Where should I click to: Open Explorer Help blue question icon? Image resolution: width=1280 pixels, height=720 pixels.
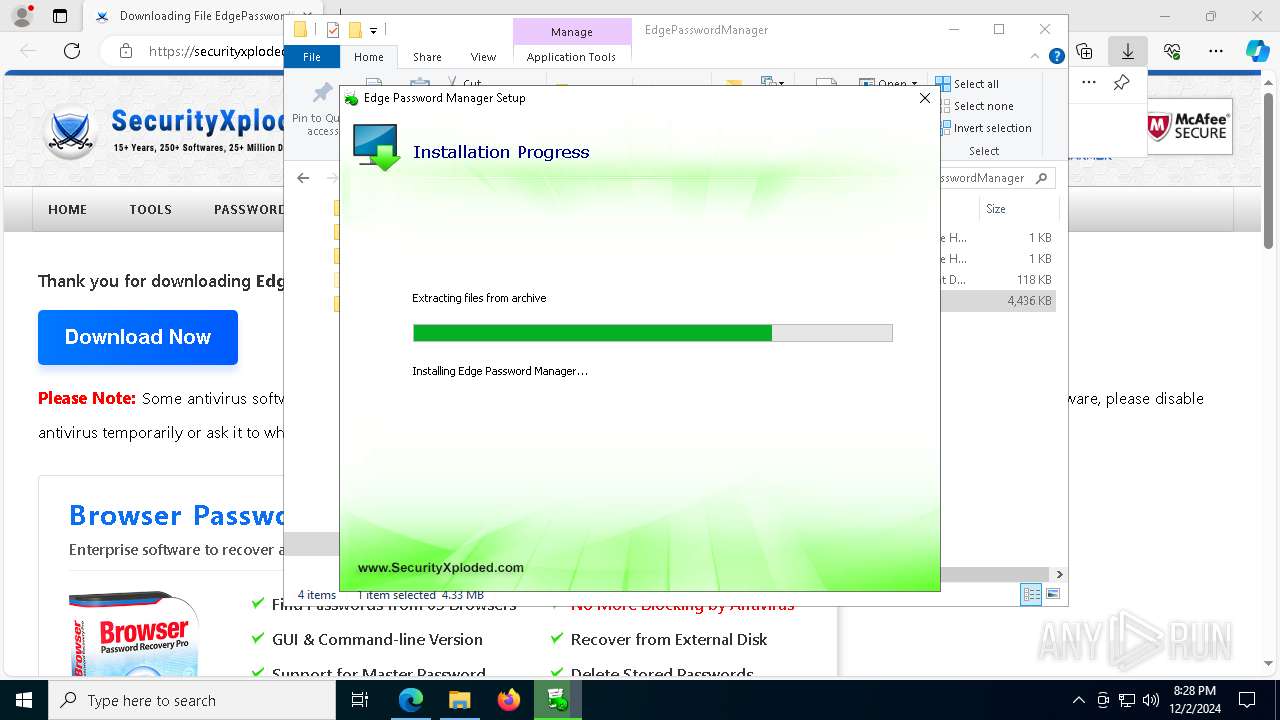point(1056,57)
